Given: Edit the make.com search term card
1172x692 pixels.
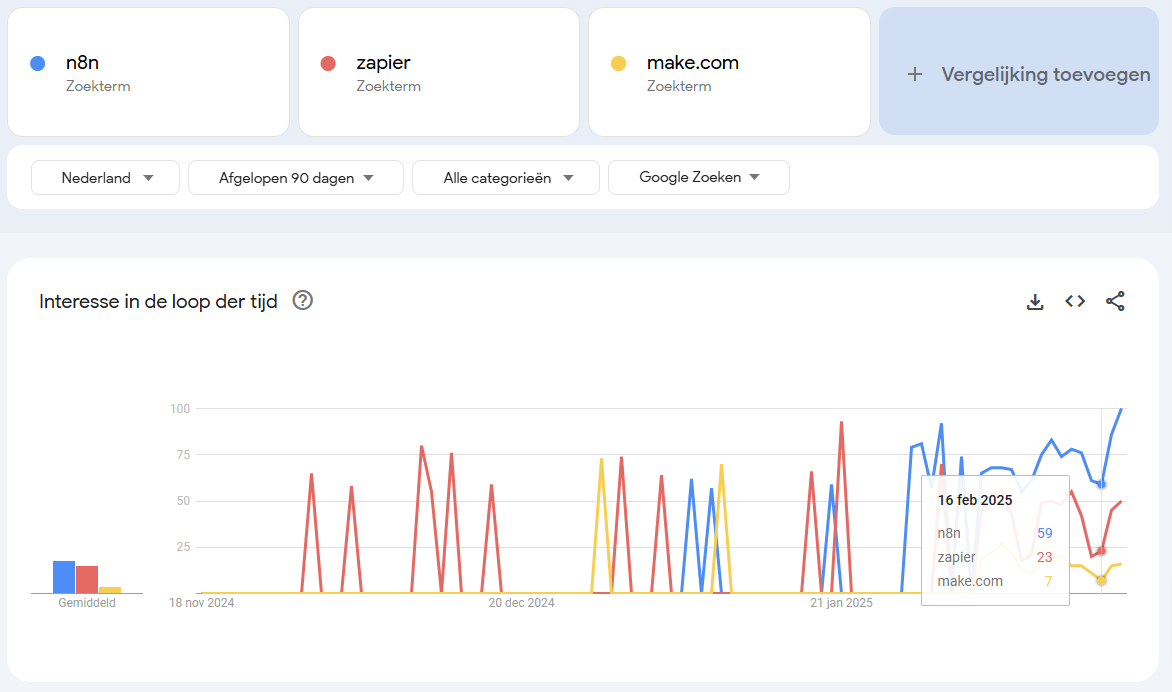Looking at the screenshot, I should click(x=730, y=72).
